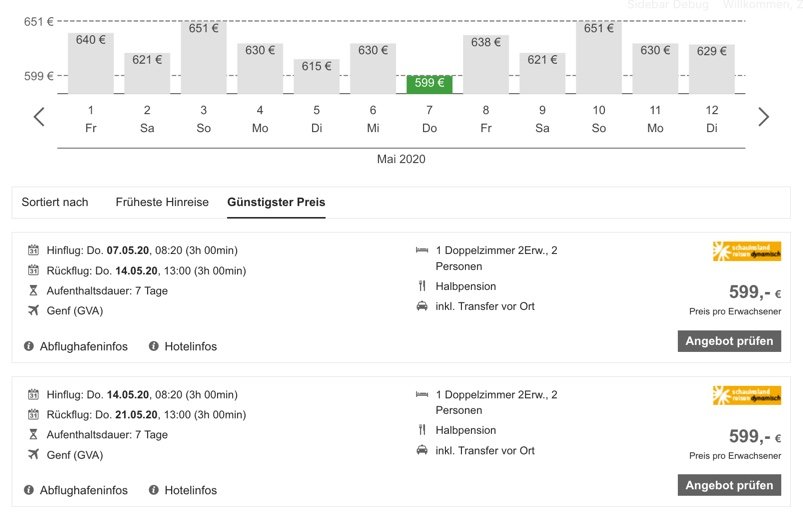Click Angebot prüfen for 14.05.20 flight
The width and height of the screenshot is (803, 514).
(729, 485)
